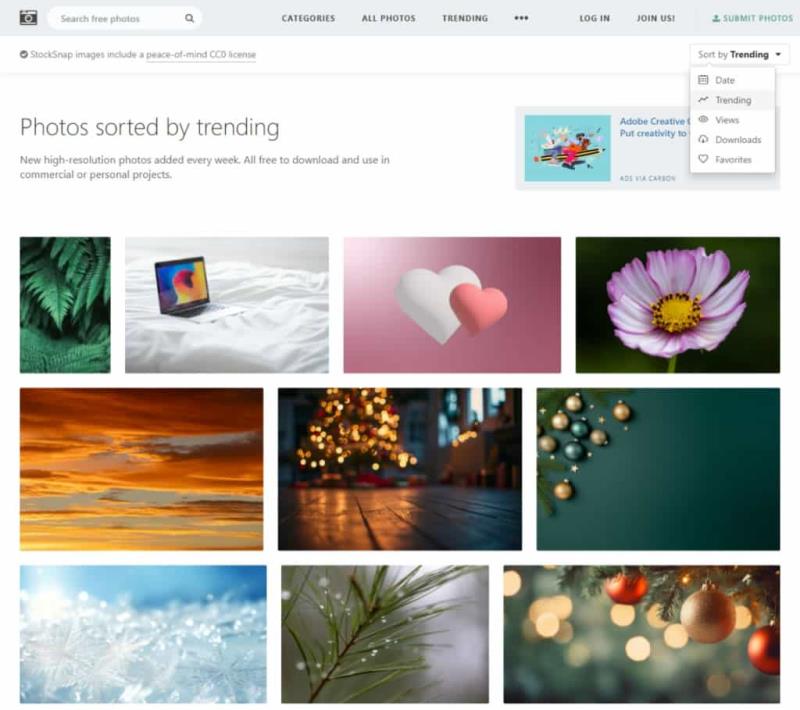Click the heart icon beside Favorites

point(703,159)
